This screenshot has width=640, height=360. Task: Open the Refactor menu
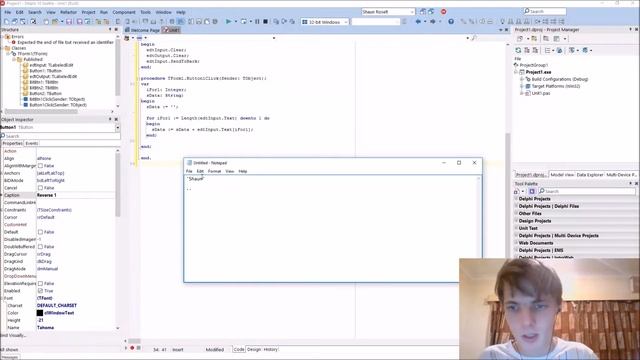pos(68,12)
